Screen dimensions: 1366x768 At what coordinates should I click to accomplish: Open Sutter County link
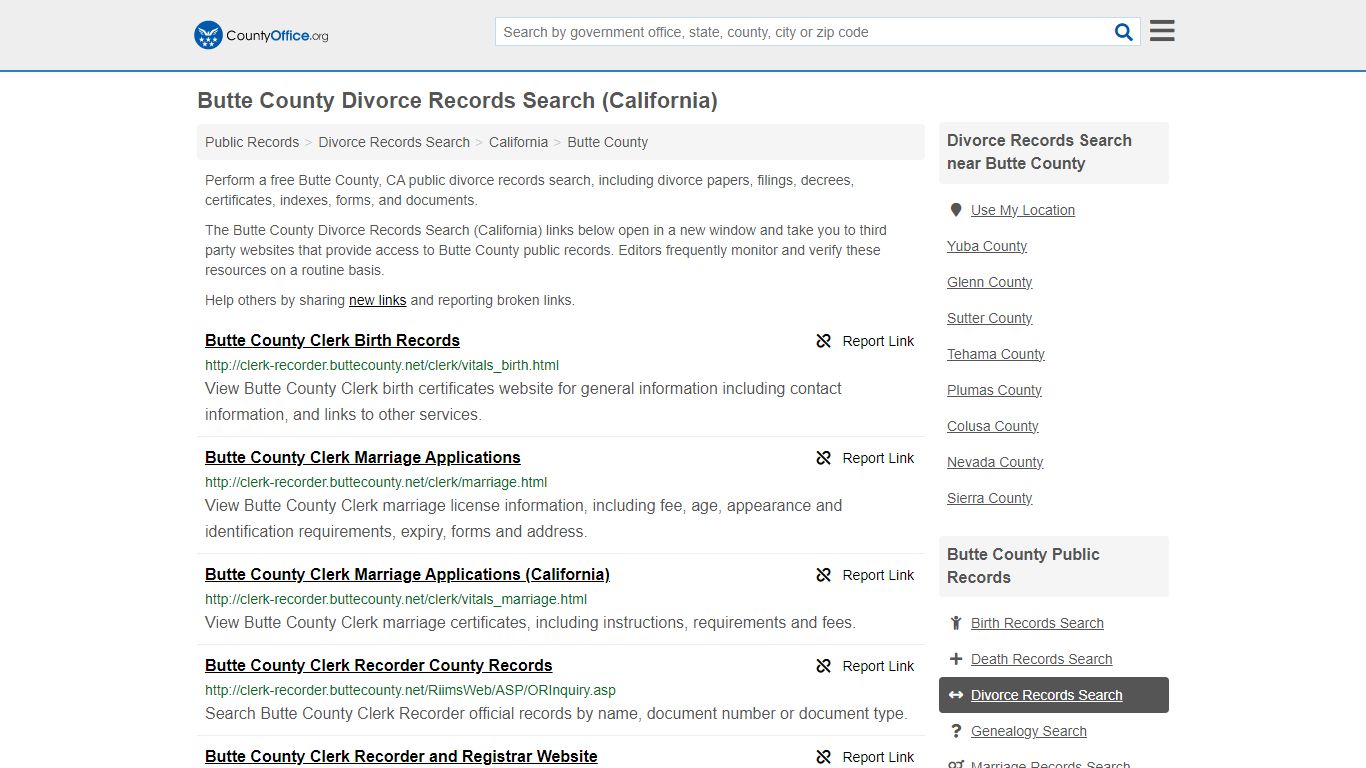click(989, 318)
